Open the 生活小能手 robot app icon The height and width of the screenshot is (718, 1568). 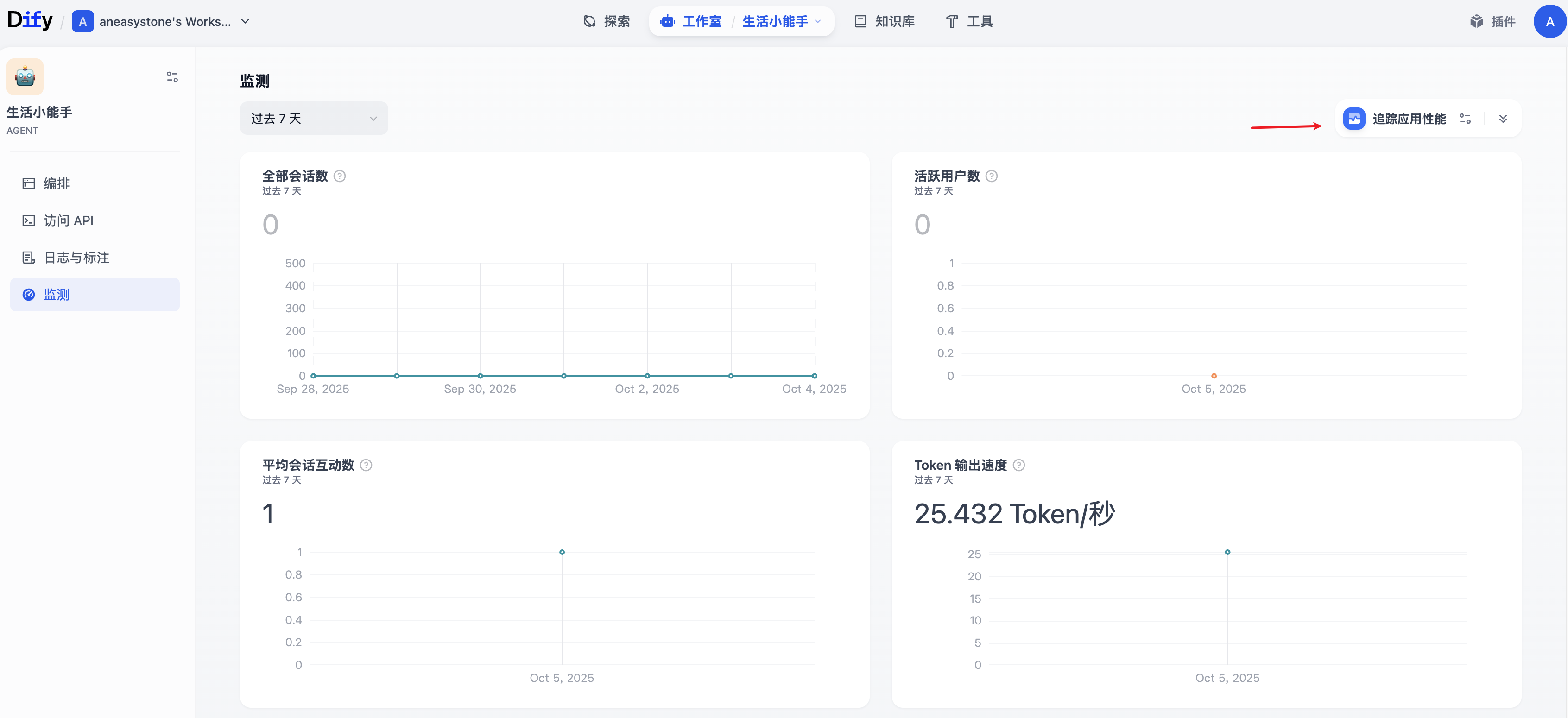pyautogui.click(x=25, y=77)
